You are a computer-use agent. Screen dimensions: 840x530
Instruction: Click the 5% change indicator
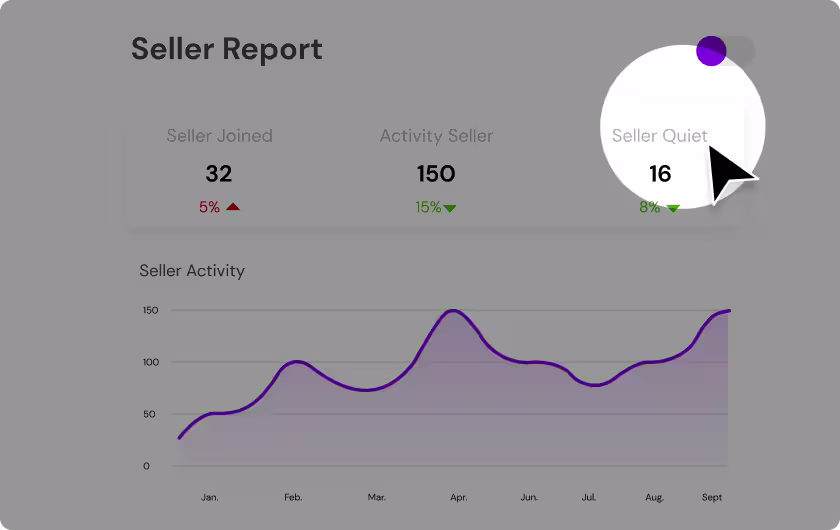click(x=209, y=207)
